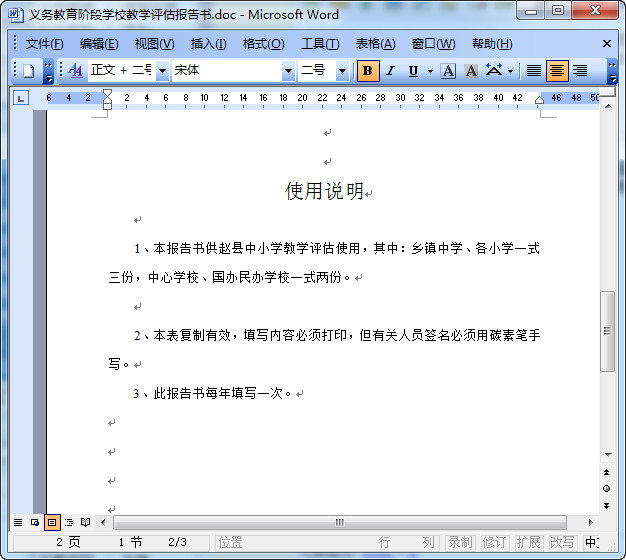This screenshot has width=626, height=560.
Task: Click the page count 2/3 in status bar
Action: 177,542
